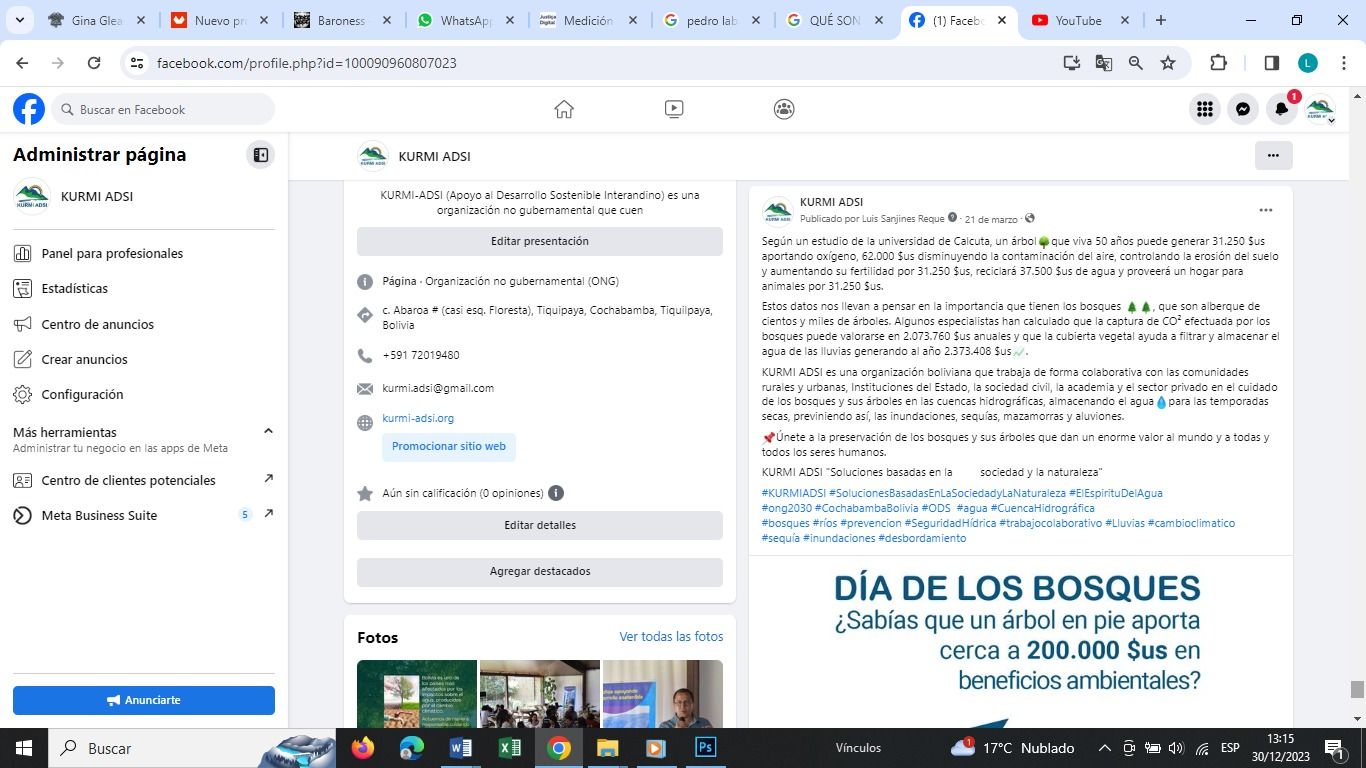Image resolution: width=1366 pixels, height=768 pixels.
Task: Click Editar detalles button
Action: click(540, 525)
